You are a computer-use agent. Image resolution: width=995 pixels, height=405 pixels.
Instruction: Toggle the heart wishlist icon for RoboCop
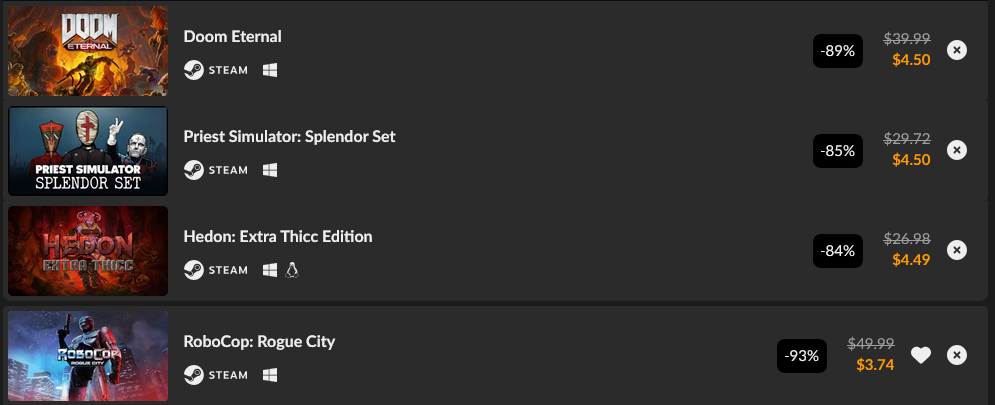click(x=921, y=355)
